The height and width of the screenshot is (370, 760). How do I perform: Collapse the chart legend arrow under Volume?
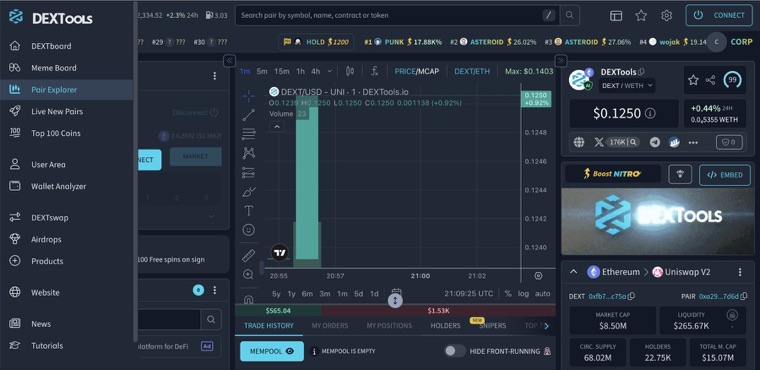coord(277,127)
